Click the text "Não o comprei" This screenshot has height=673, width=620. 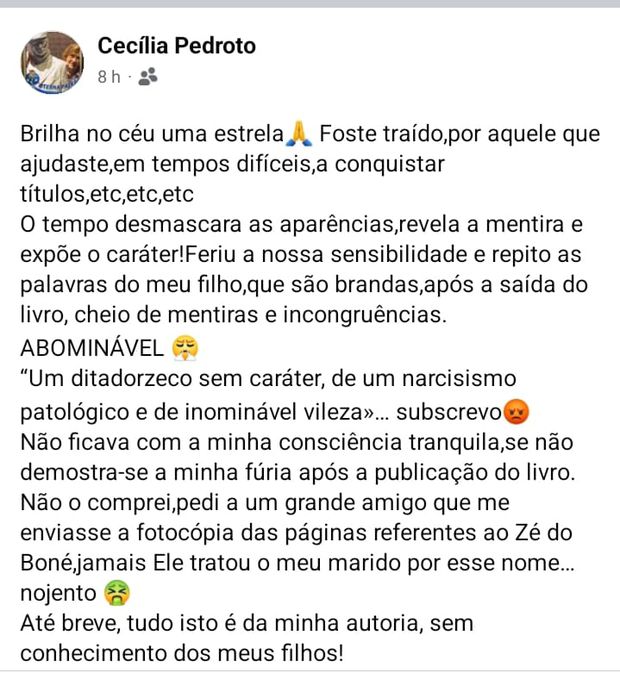85,504
